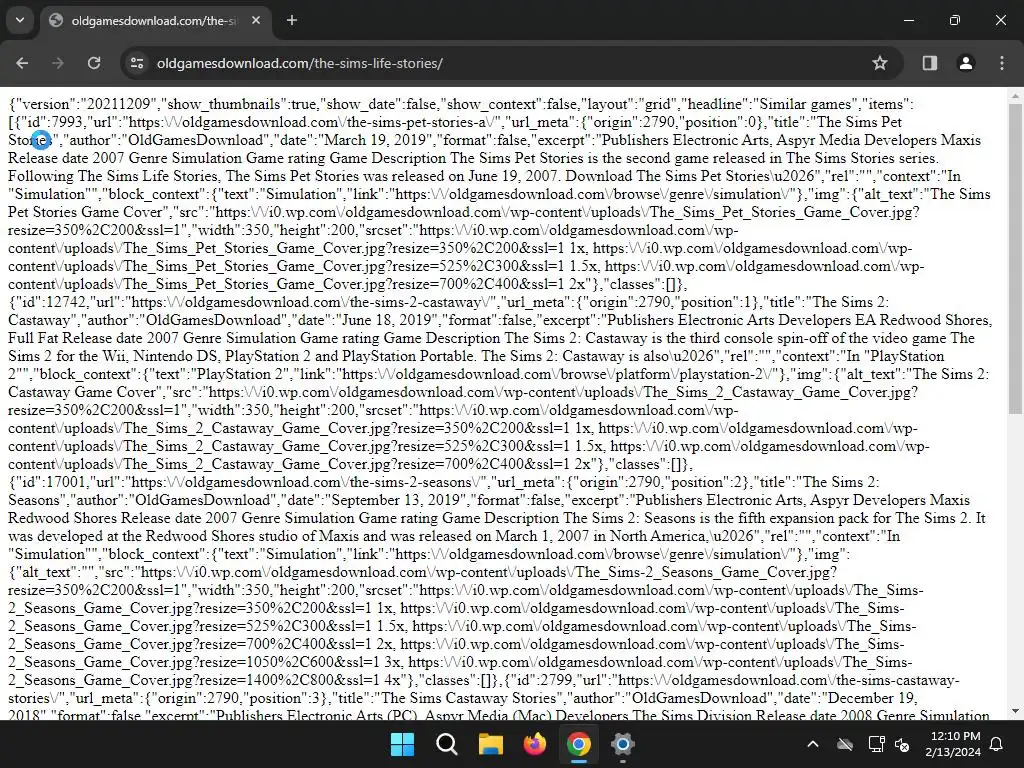Open the tab search dropdown arrow

point(20,20)
